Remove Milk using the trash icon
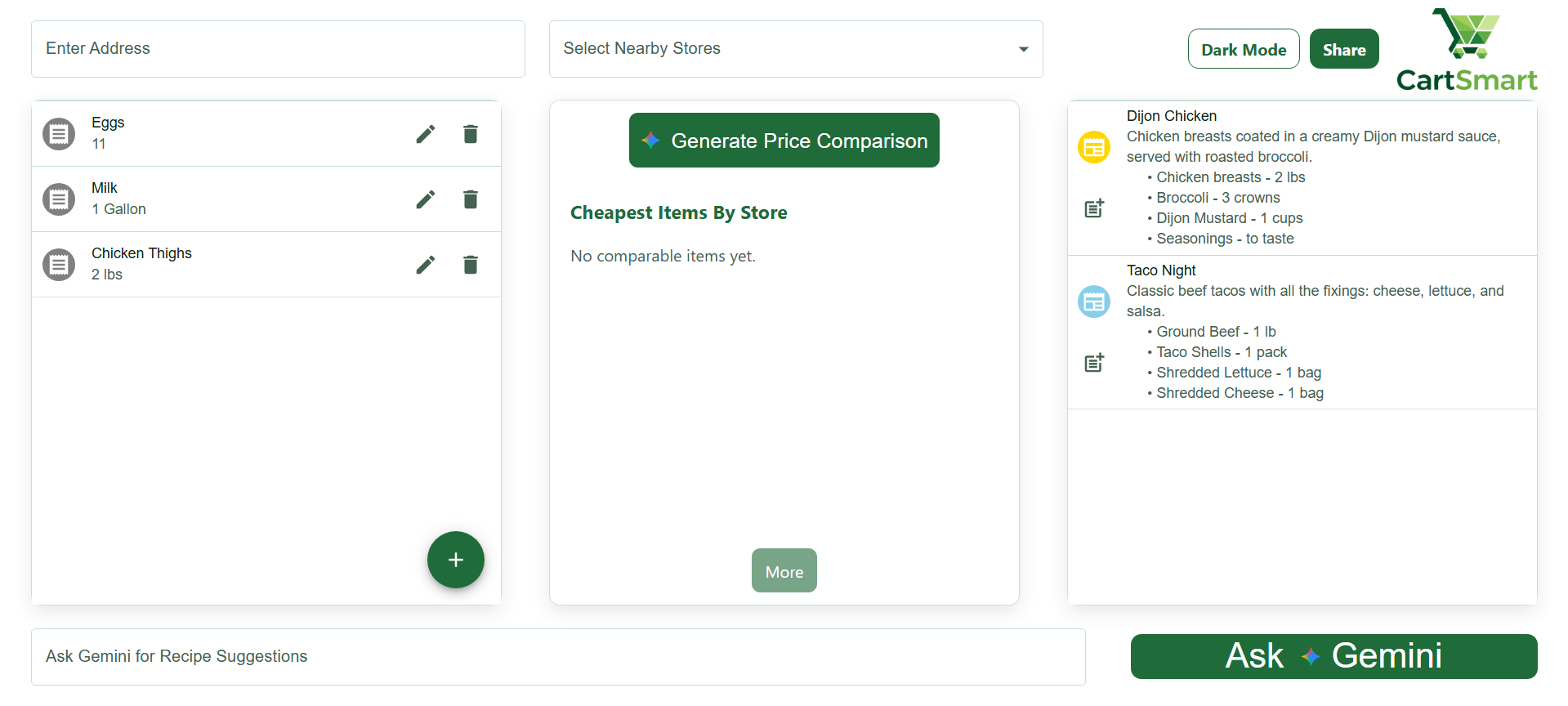This screenshot has width=1568, height=706. pos(471,199)
